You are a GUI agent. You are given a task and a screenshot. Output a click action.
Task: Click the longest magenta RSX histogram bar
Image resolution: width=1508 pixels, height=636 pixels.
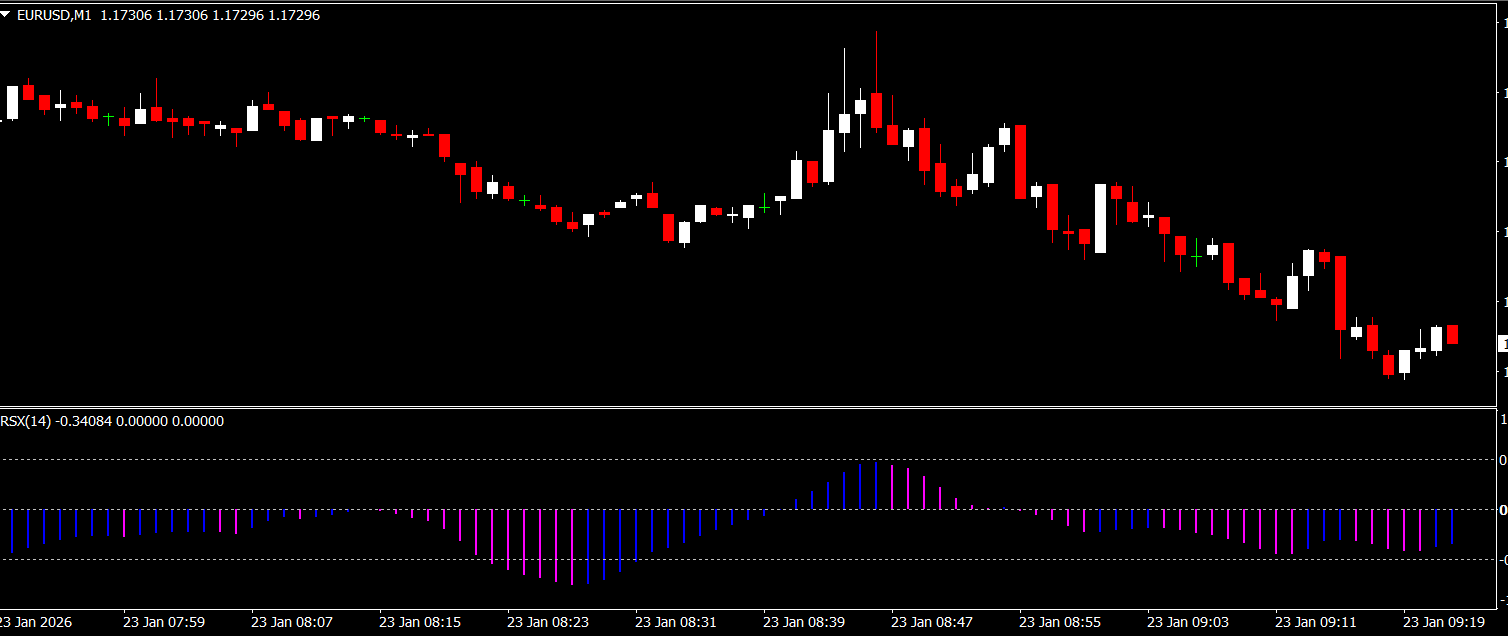572,546
